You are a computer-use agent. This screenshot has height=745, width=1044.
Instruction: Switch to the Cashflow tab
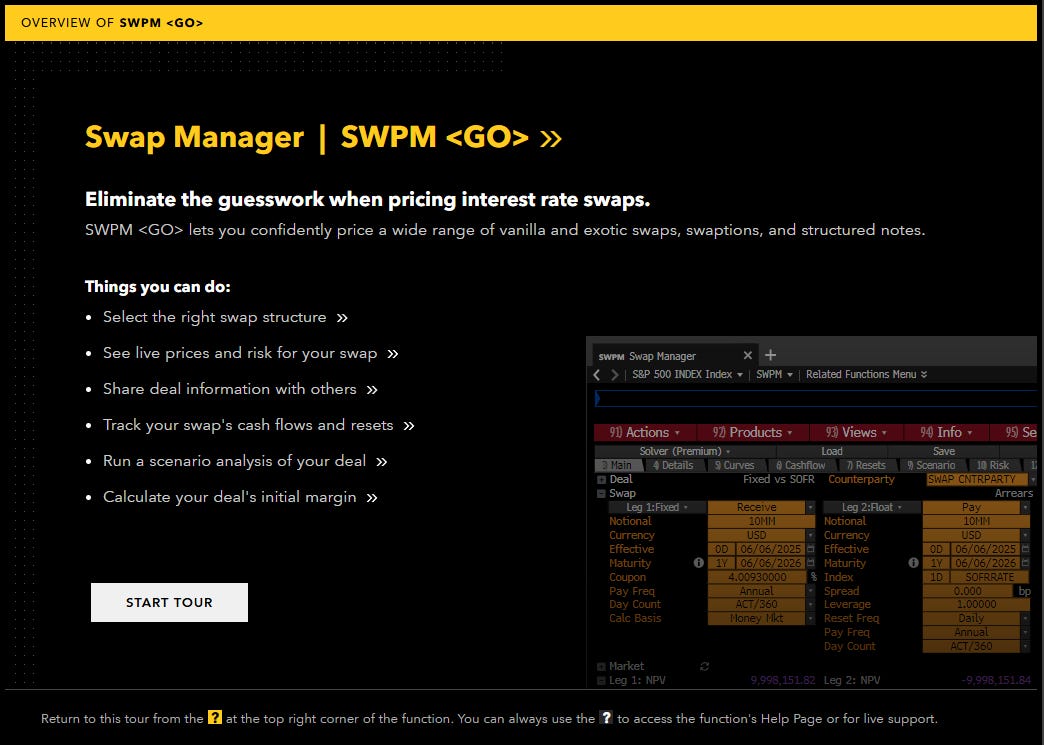pos(800,465)
